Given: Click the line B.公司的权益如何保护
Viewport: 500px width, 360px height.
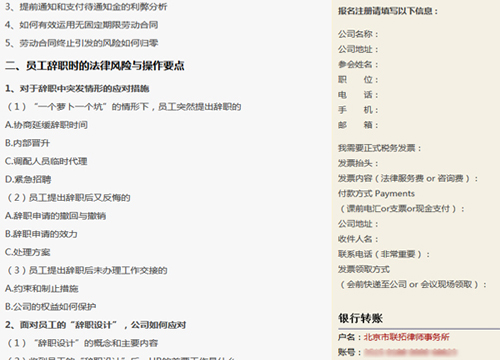Looking at the screenshot, I should [x=51, y=307].
